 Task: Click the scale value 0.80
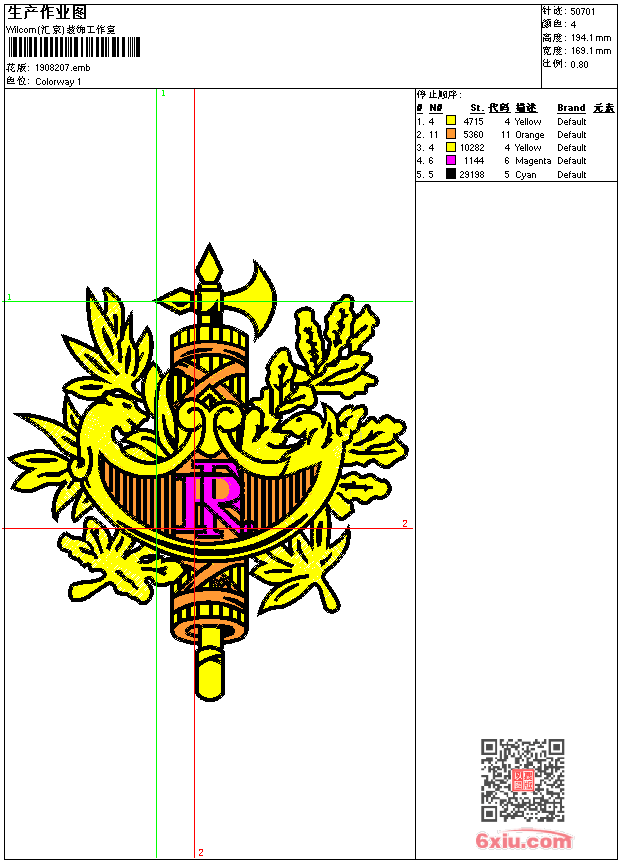click(x=579, y=64)
